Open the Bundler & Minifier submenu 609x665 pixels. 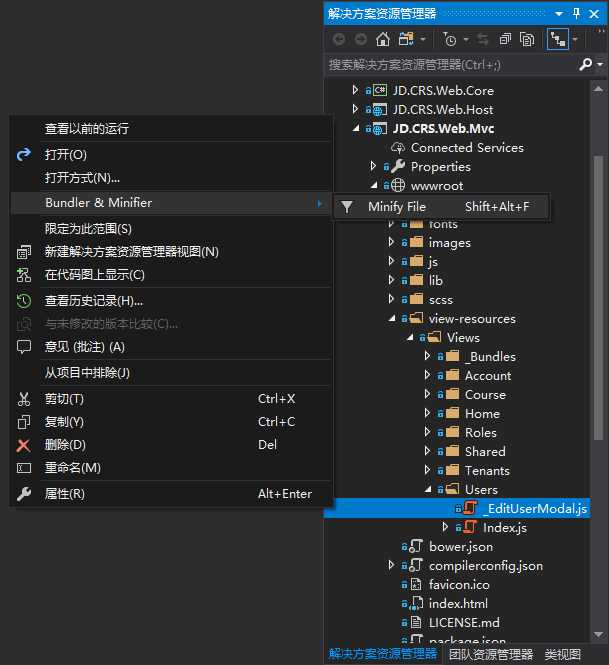(171, 203)
